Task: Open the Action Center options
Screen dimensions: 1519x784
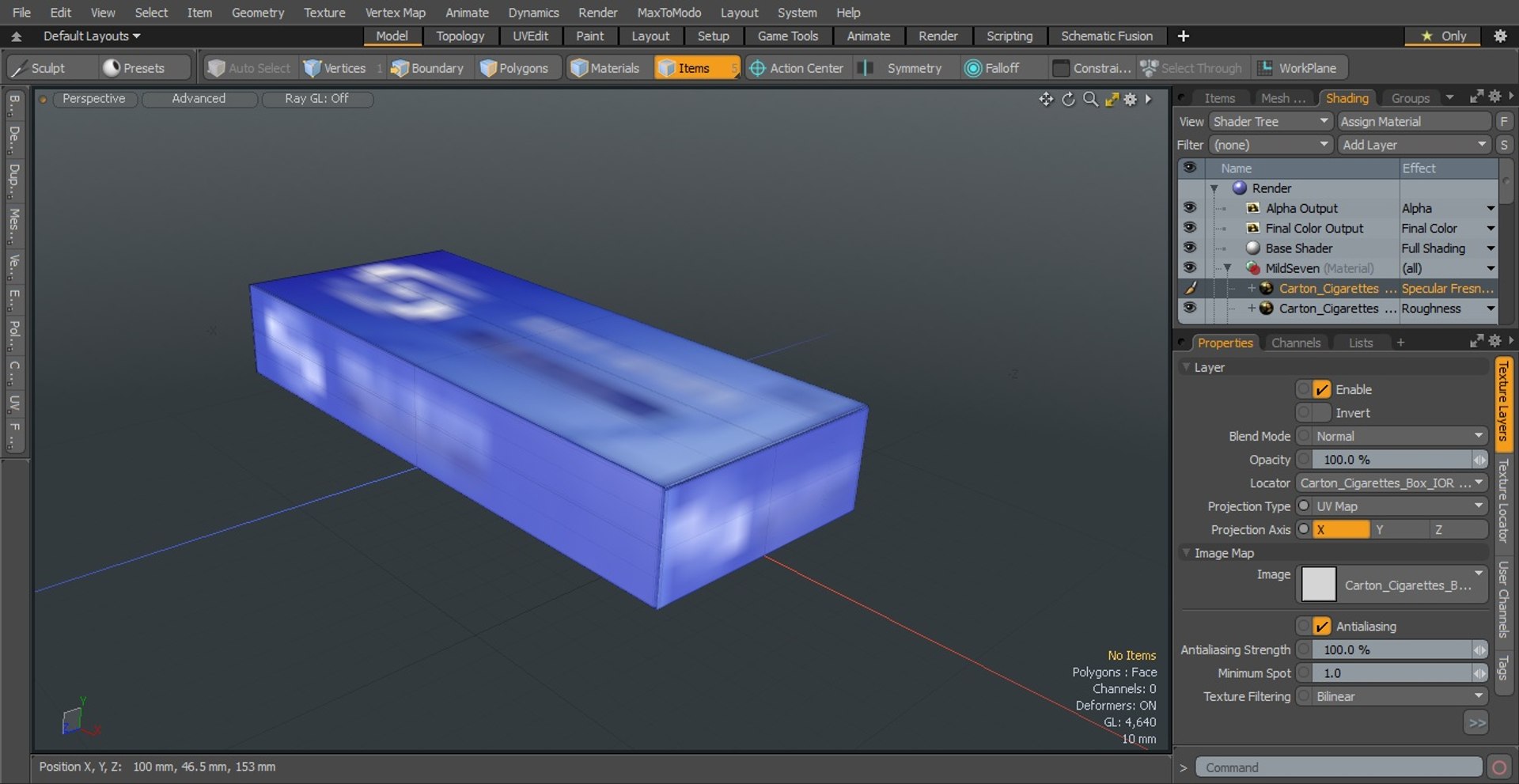Action: pyautogui.click(x=797, y=68)
